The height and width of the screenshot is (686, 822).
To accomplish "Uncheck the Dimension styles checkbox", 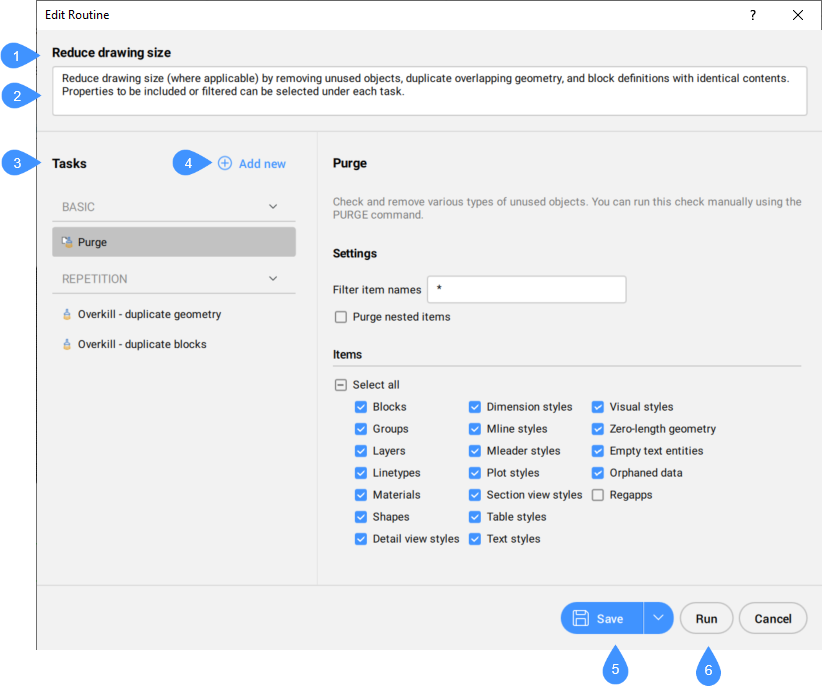I will (476, 407).
